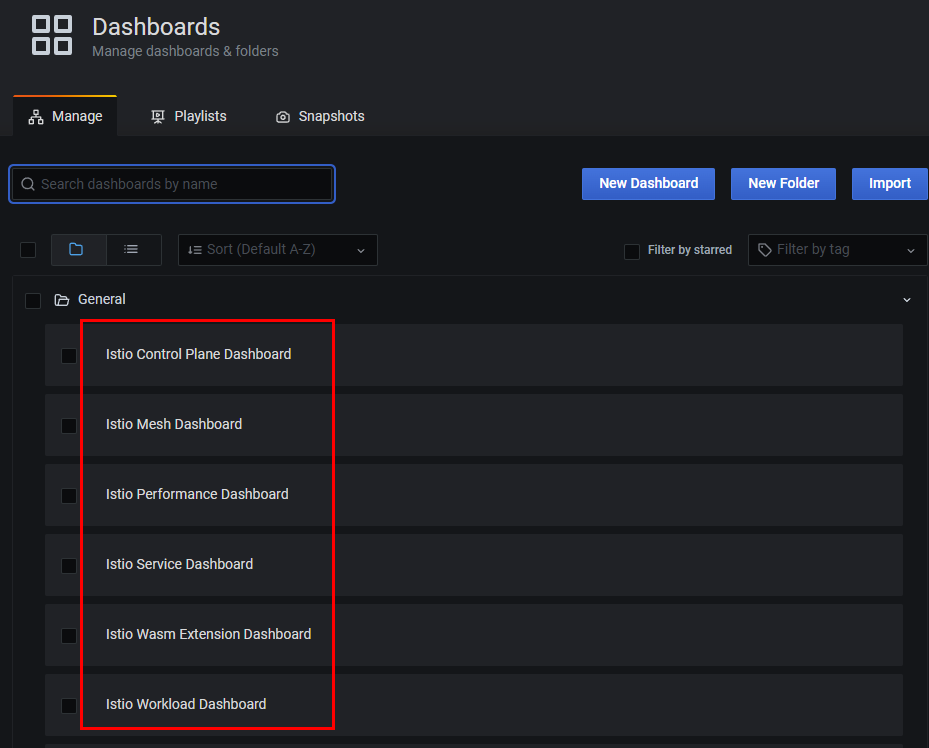Click the New Folder button
This screenshot has height=748, width=929.
tap(783, 184)
